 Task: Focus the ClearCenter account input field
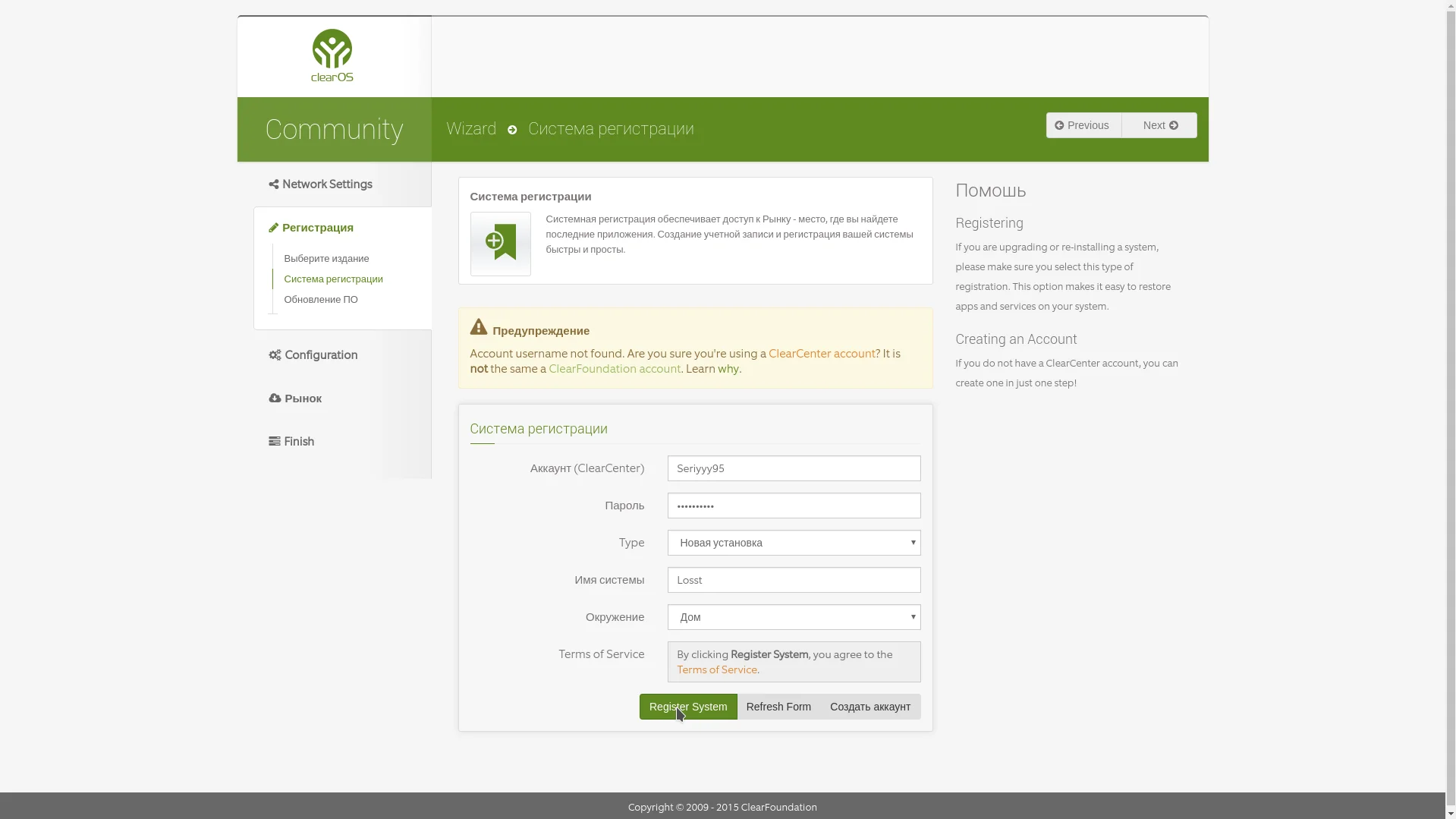[794, 468]
